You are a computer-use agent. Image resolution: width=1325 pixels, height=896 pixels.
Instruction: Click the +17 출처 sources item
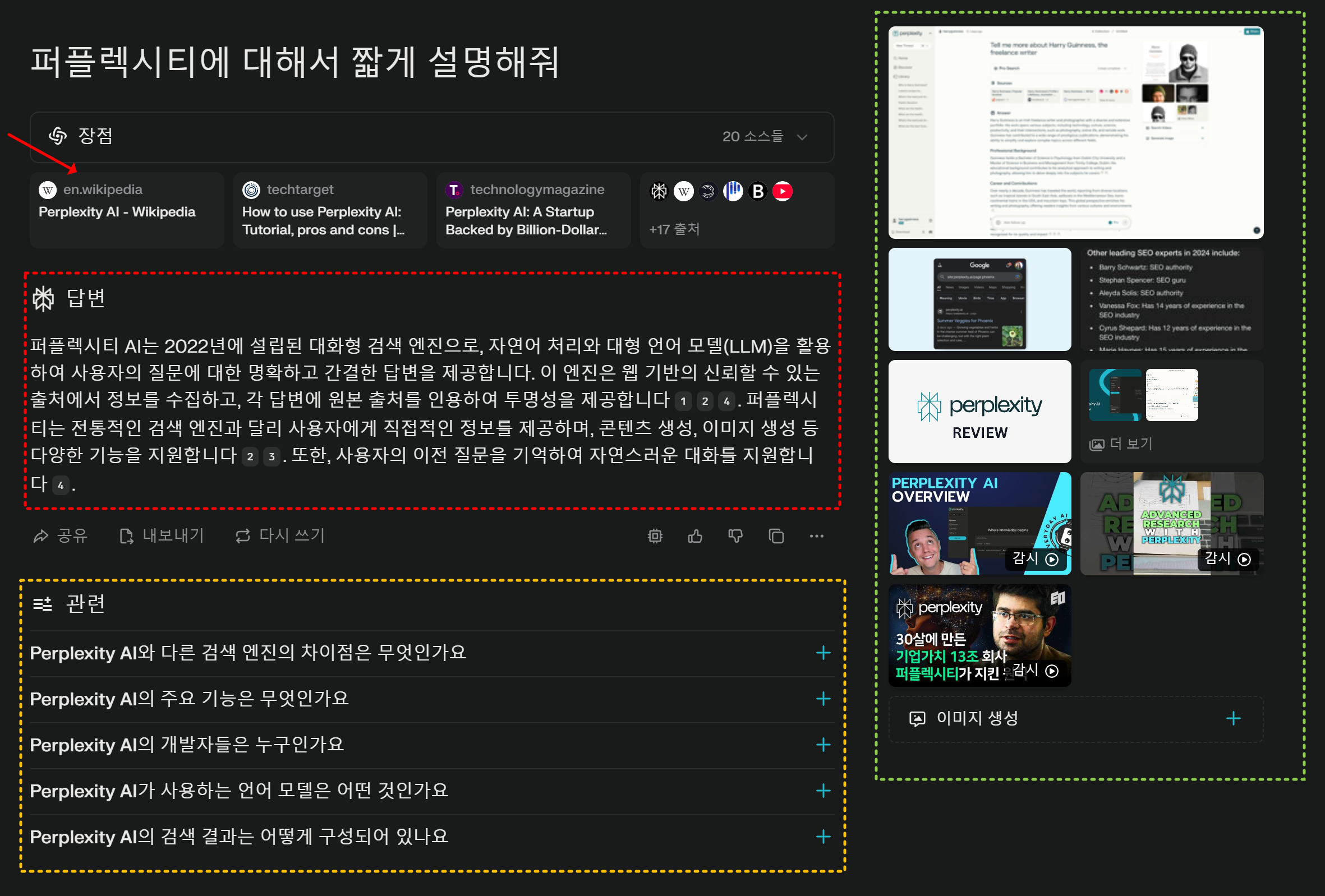pos(675,229)
